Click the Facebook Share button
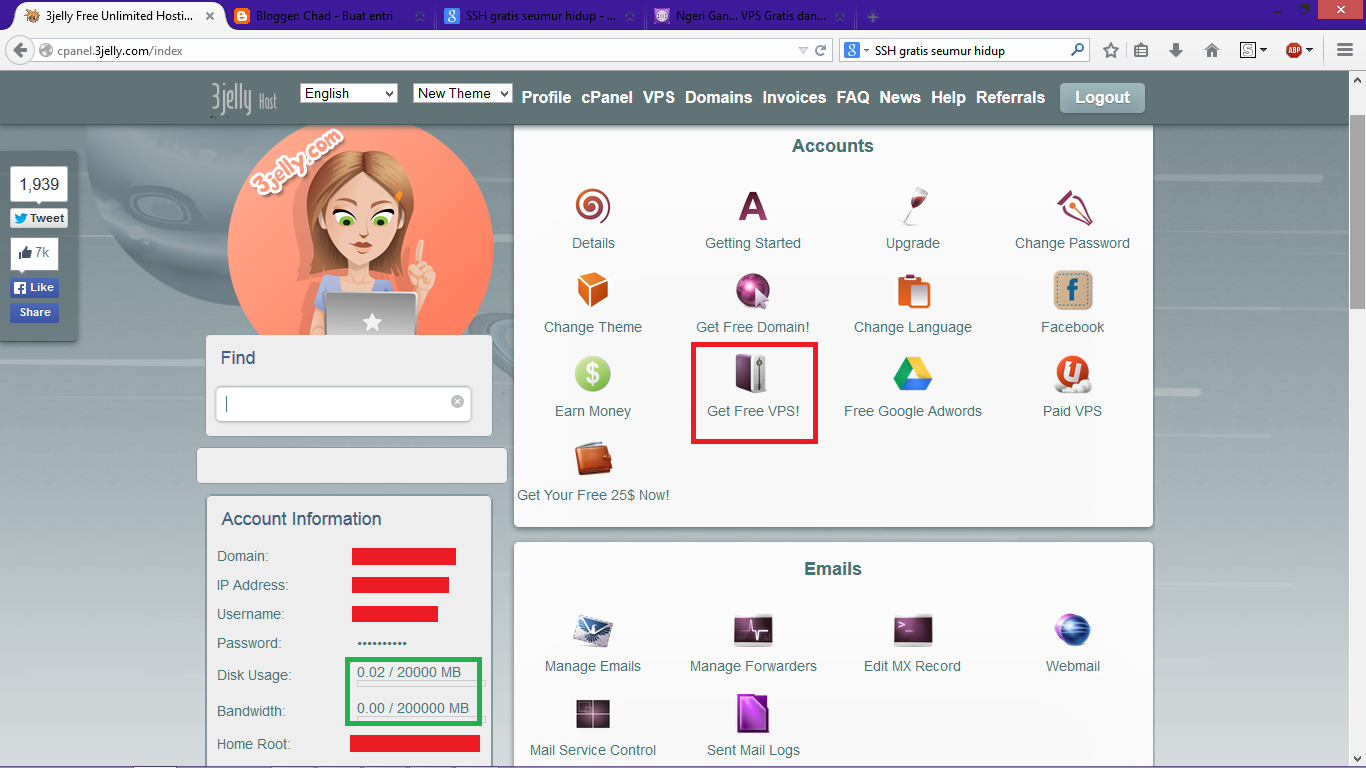Image resolution: width=1366 pixels, height=768 pixels. (x=35, y=312)
